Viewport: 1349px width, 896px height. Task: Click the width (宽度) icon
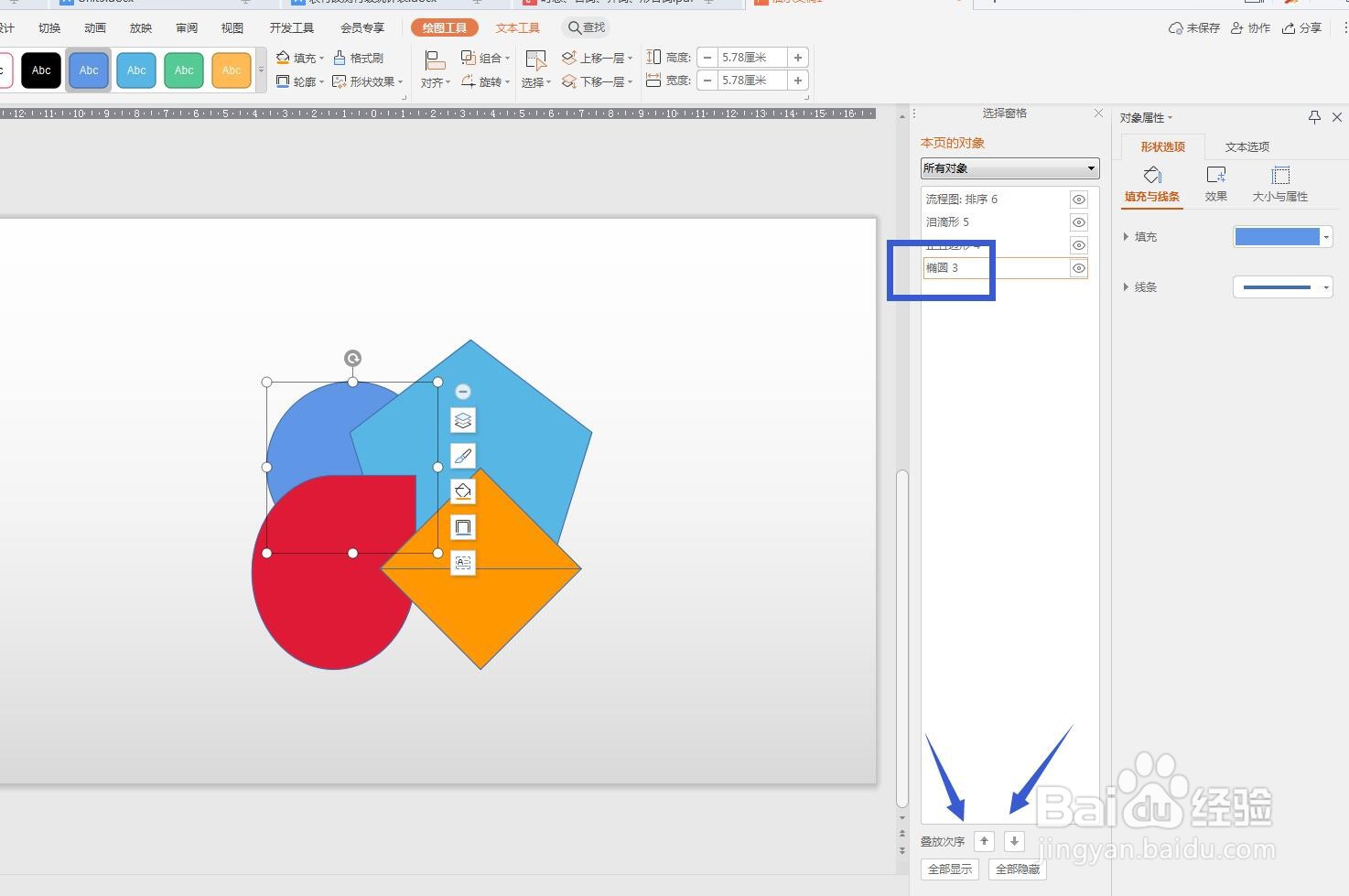(653, 81)
